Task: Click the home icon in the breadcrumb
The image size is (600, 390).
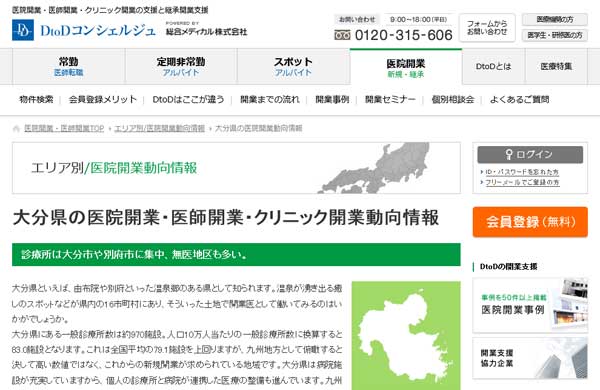Action: pos(16,128)
